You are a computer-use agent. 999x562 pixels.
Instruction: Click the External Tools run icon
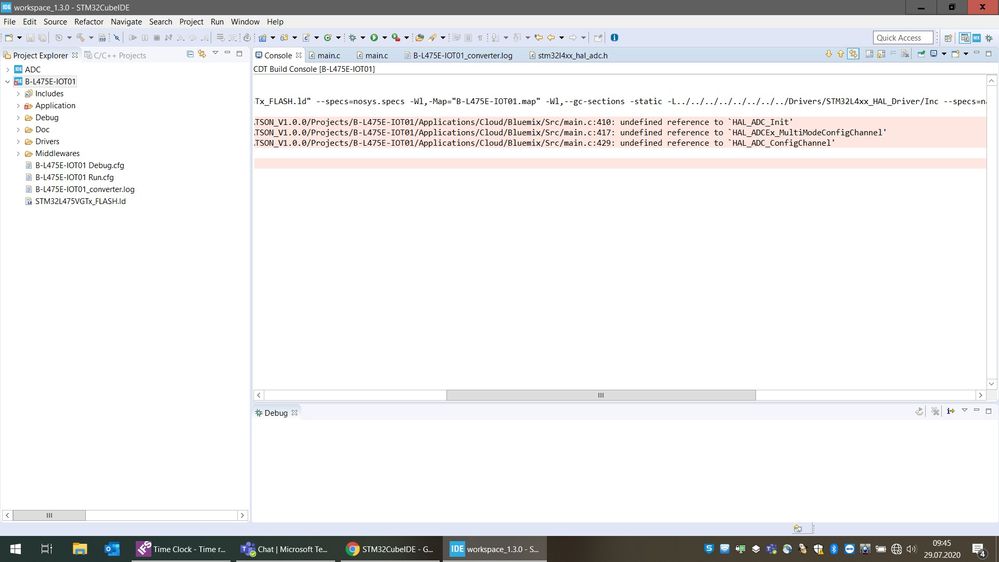[x=396, y=38]
